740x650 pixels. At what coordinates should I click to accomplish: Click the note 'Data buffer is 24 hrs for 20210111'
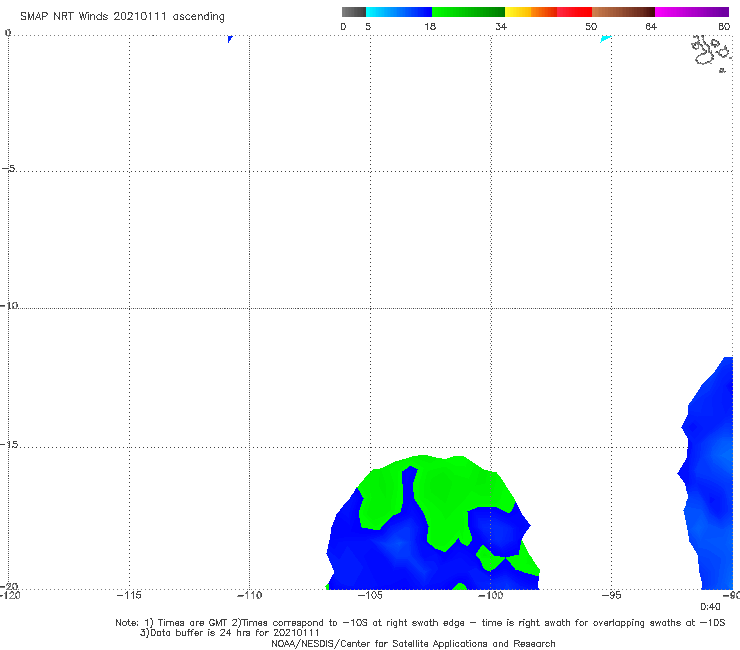pos(229,633)
